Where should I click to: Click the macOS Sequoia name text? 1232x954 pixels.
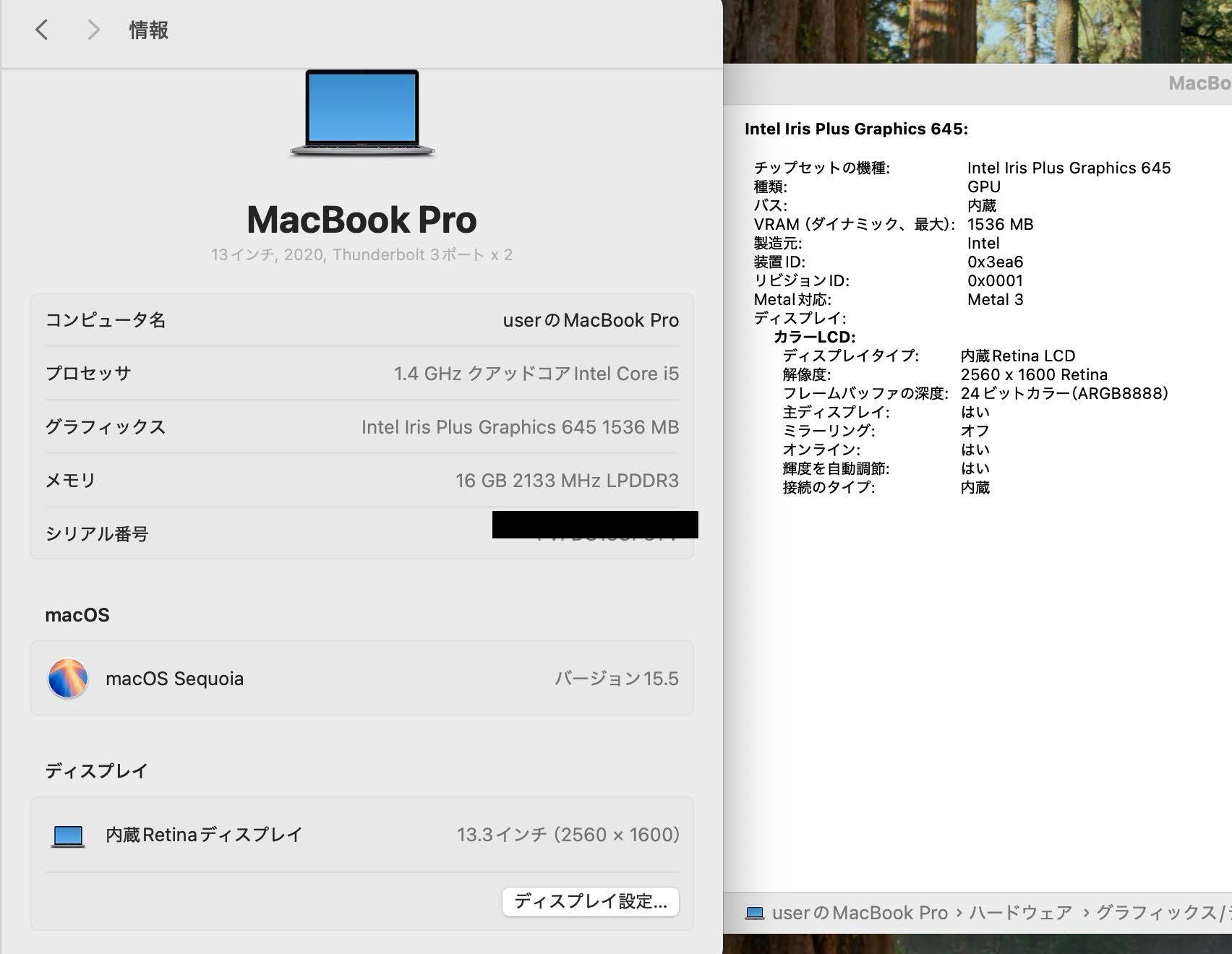174,679
